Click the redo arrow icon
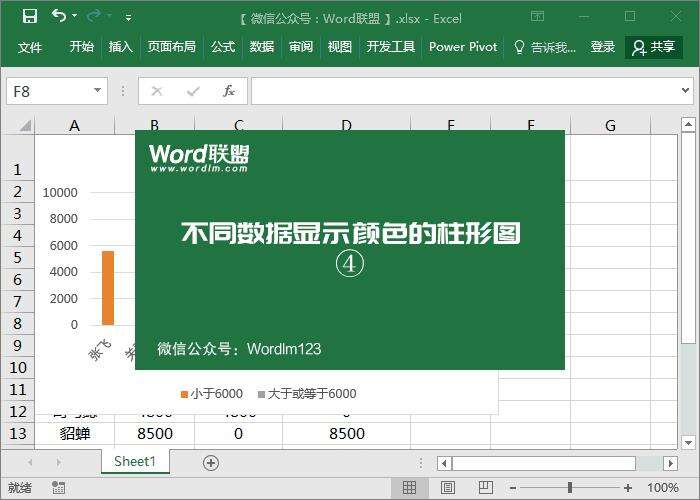This screenshot has width=700, height=500. (x=94, y=17)
